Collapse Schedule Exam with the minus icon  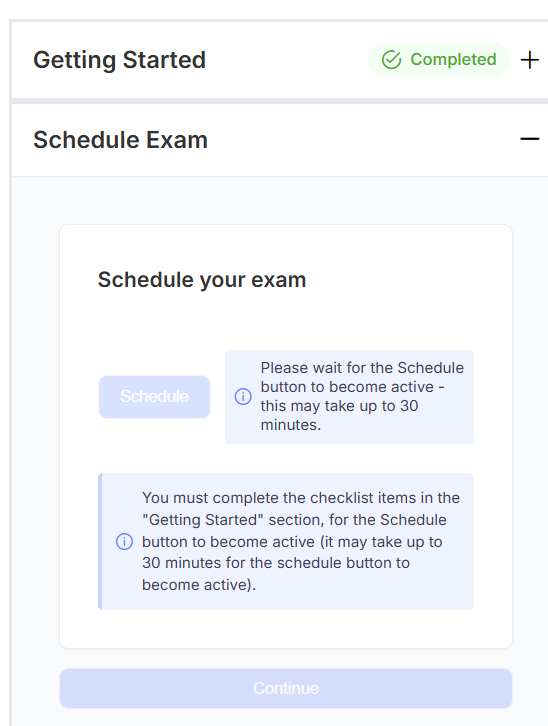pos(529,139)
